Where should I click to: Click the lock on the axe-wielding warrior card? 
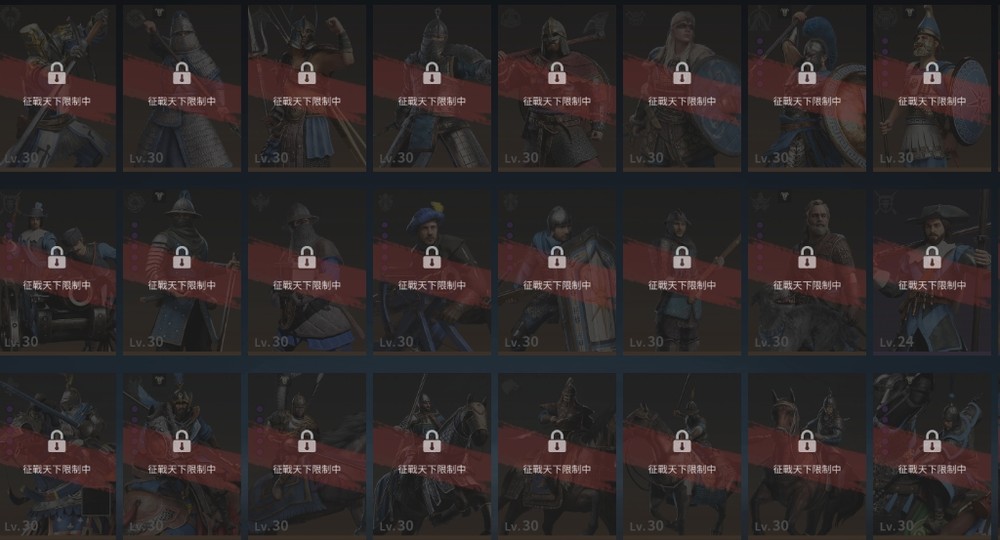tap(557, 73)
